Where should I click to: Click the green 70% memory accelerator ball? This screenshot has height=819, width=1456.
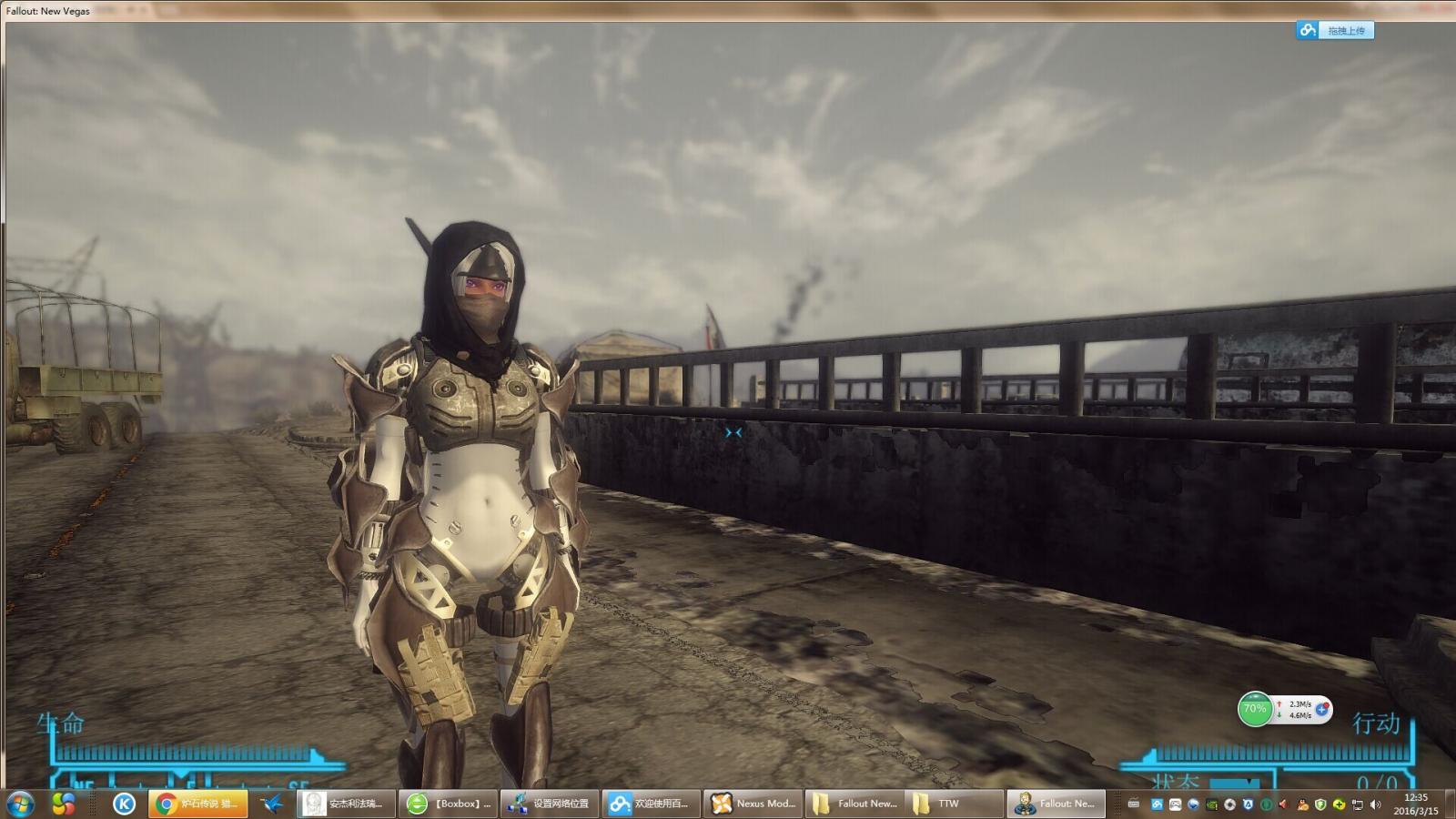tap(1255, 709)
